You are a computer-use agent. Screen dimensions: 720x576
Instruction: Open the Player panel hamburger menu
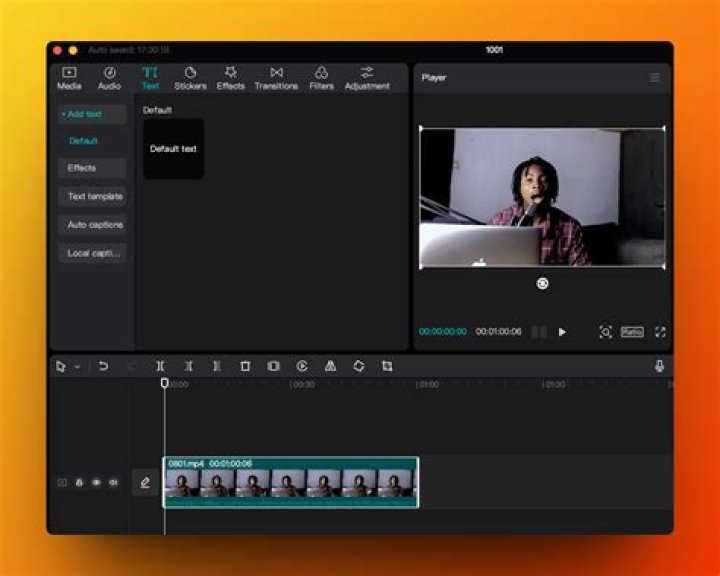point(654,77)
